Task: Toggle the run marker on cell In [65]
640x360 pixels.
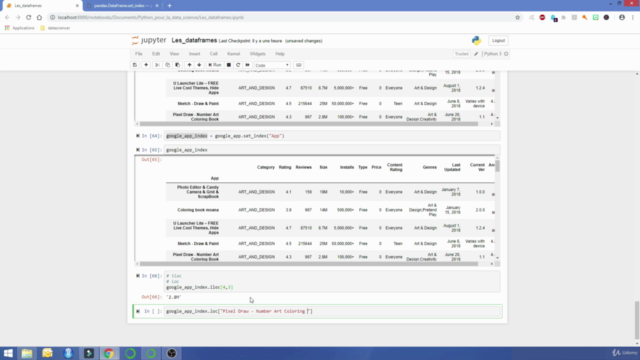Action: (x=138, y=150)
